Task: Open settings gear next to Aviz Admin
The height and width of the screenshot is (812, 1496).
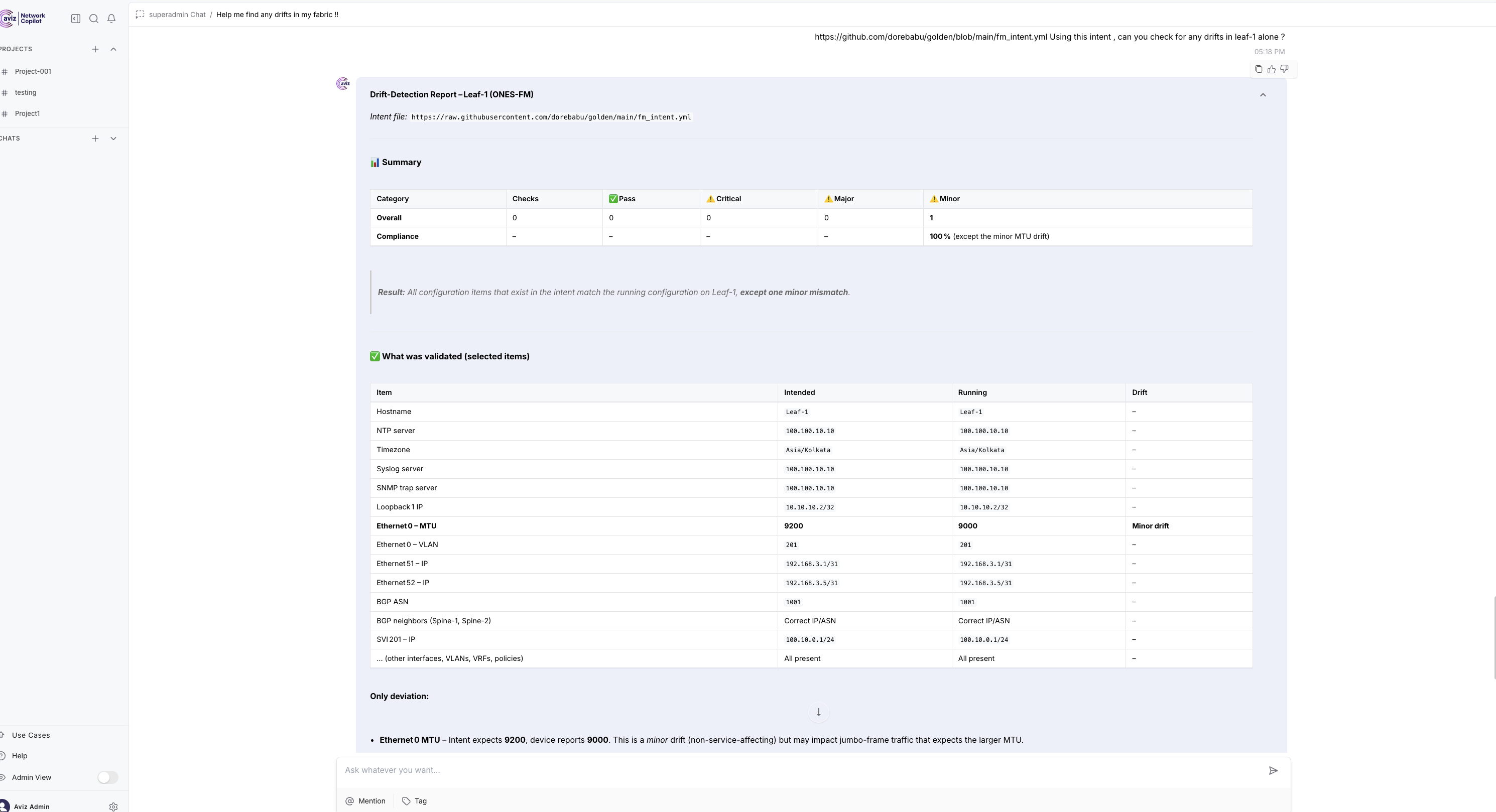Action: pos(113,807)
